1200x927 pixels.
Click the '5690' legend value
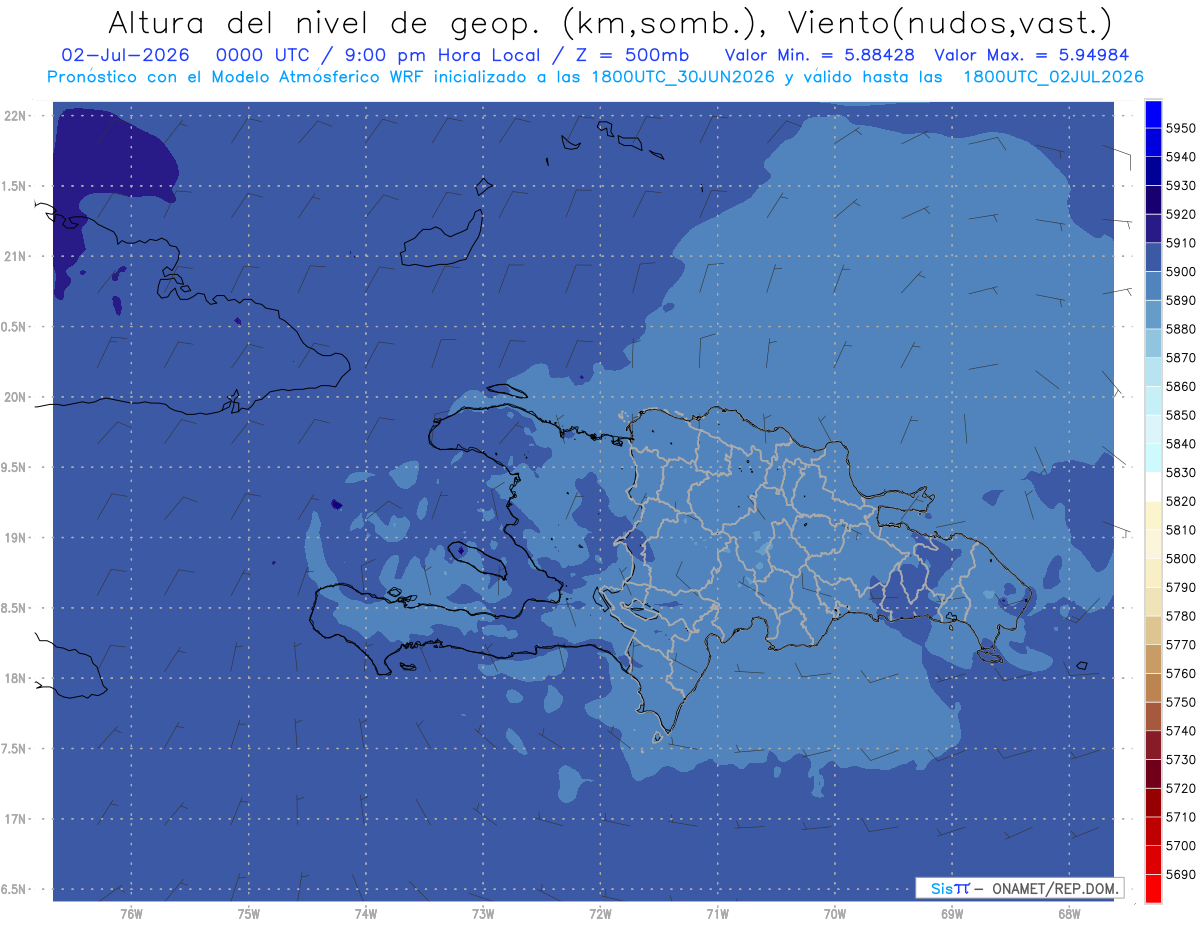1180,874
